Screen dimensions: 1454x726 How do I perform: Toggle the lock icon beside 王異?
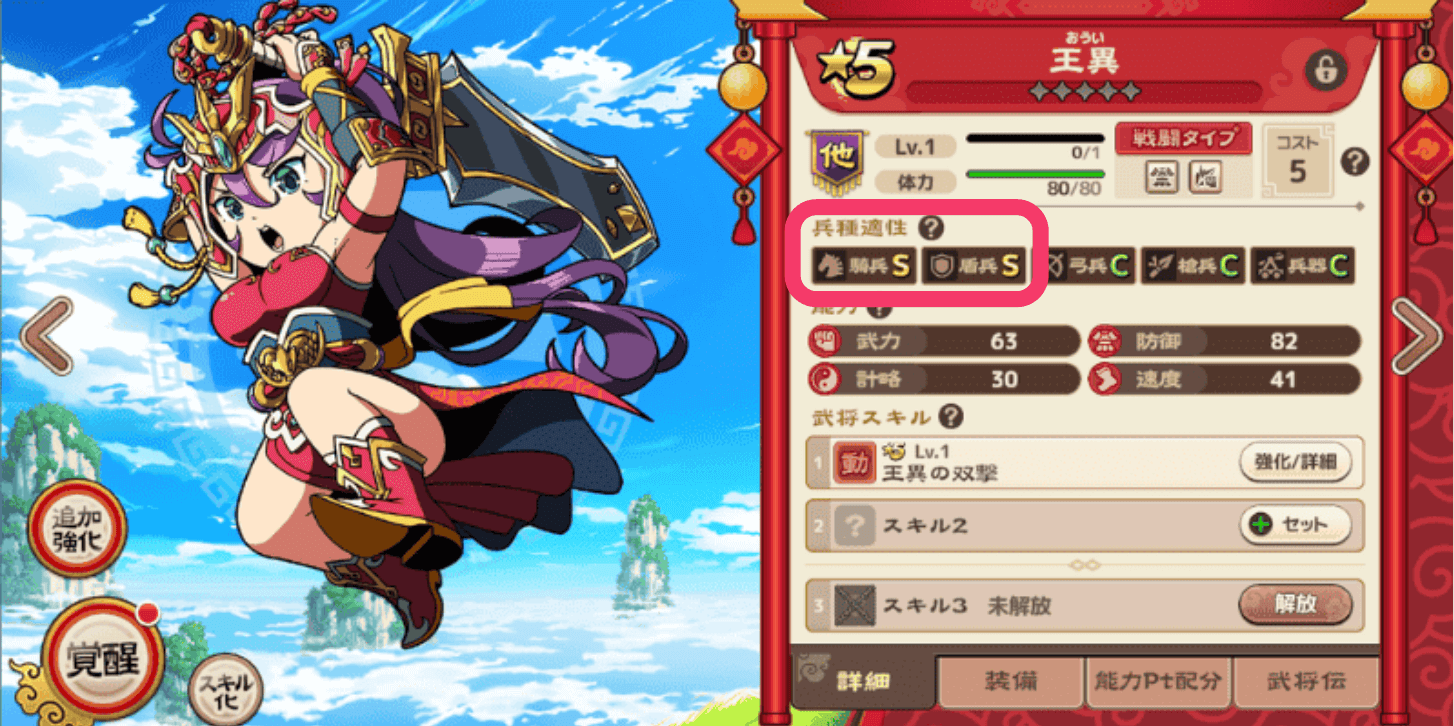pos(1326,70)
